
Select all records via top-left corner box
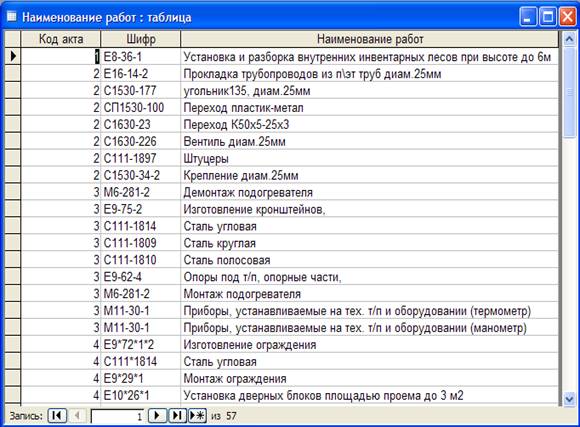(13, 39)
